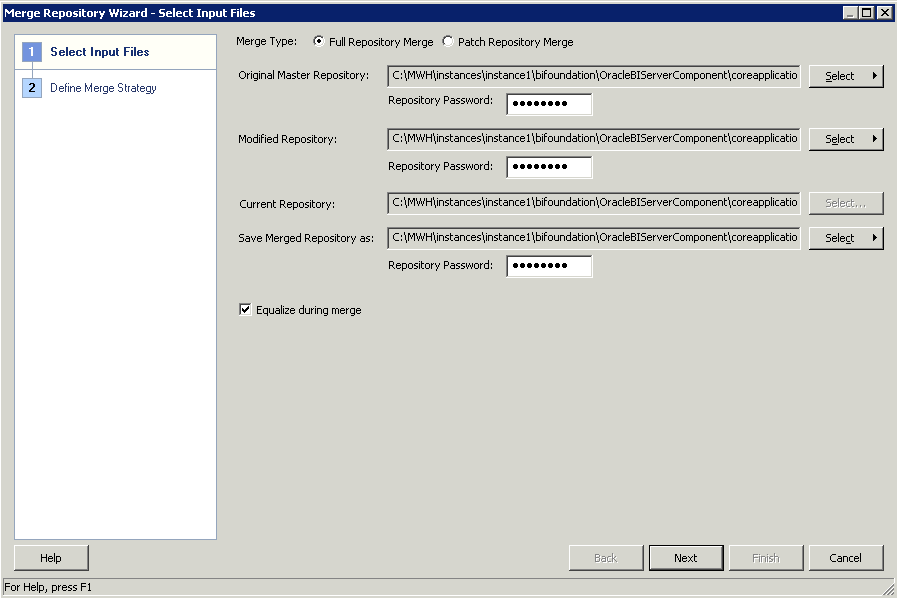897x598 pixels.
Task: Open Help for the wizard
Action: coord(51,558)
